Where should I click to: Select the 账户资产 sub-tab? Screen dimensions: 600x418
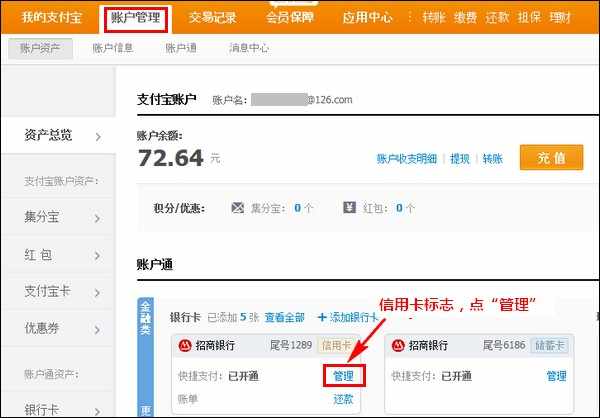(40, 49)
